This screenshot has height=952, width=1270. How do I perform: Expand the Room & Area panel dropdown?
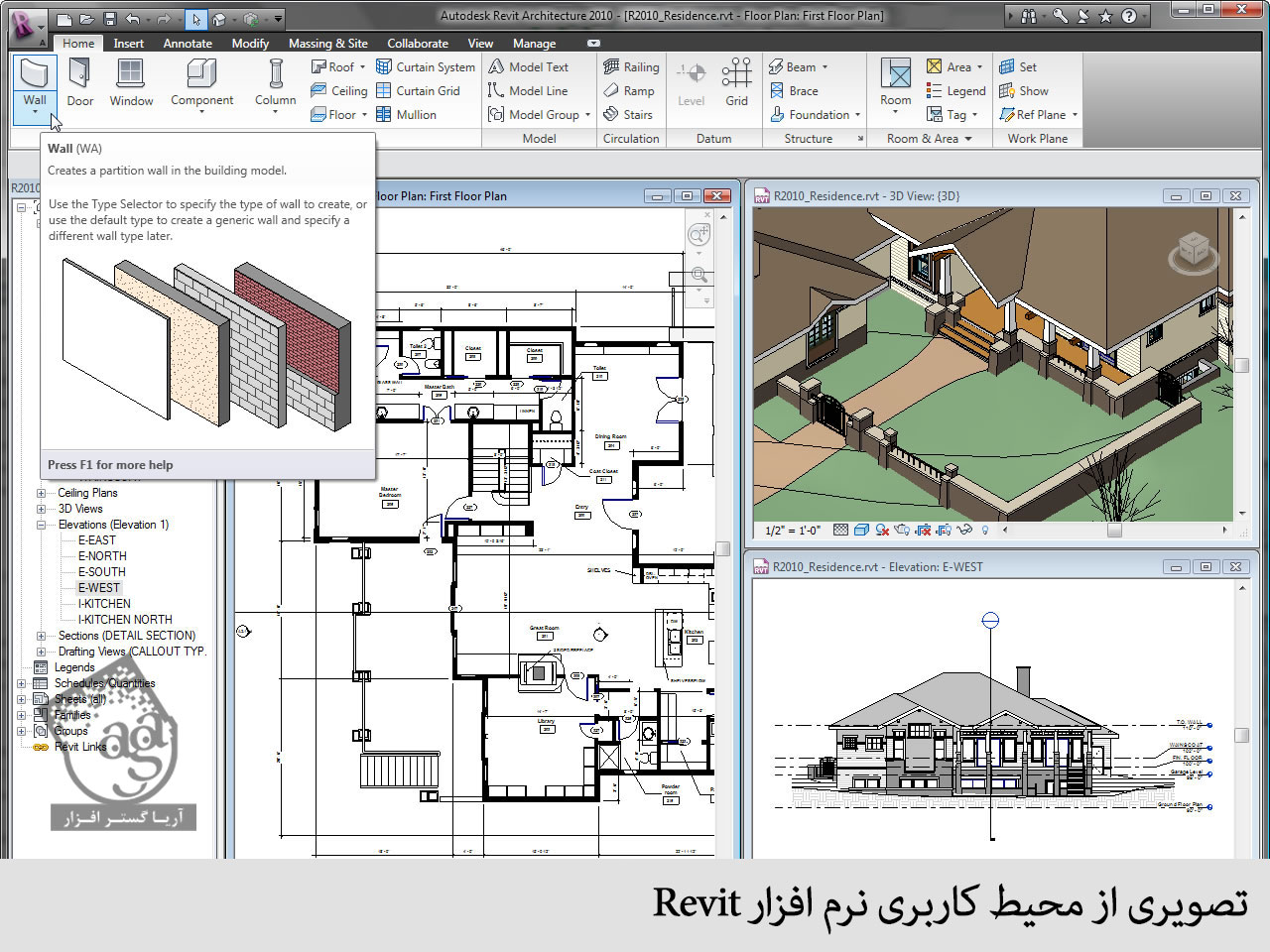(968, 139)
